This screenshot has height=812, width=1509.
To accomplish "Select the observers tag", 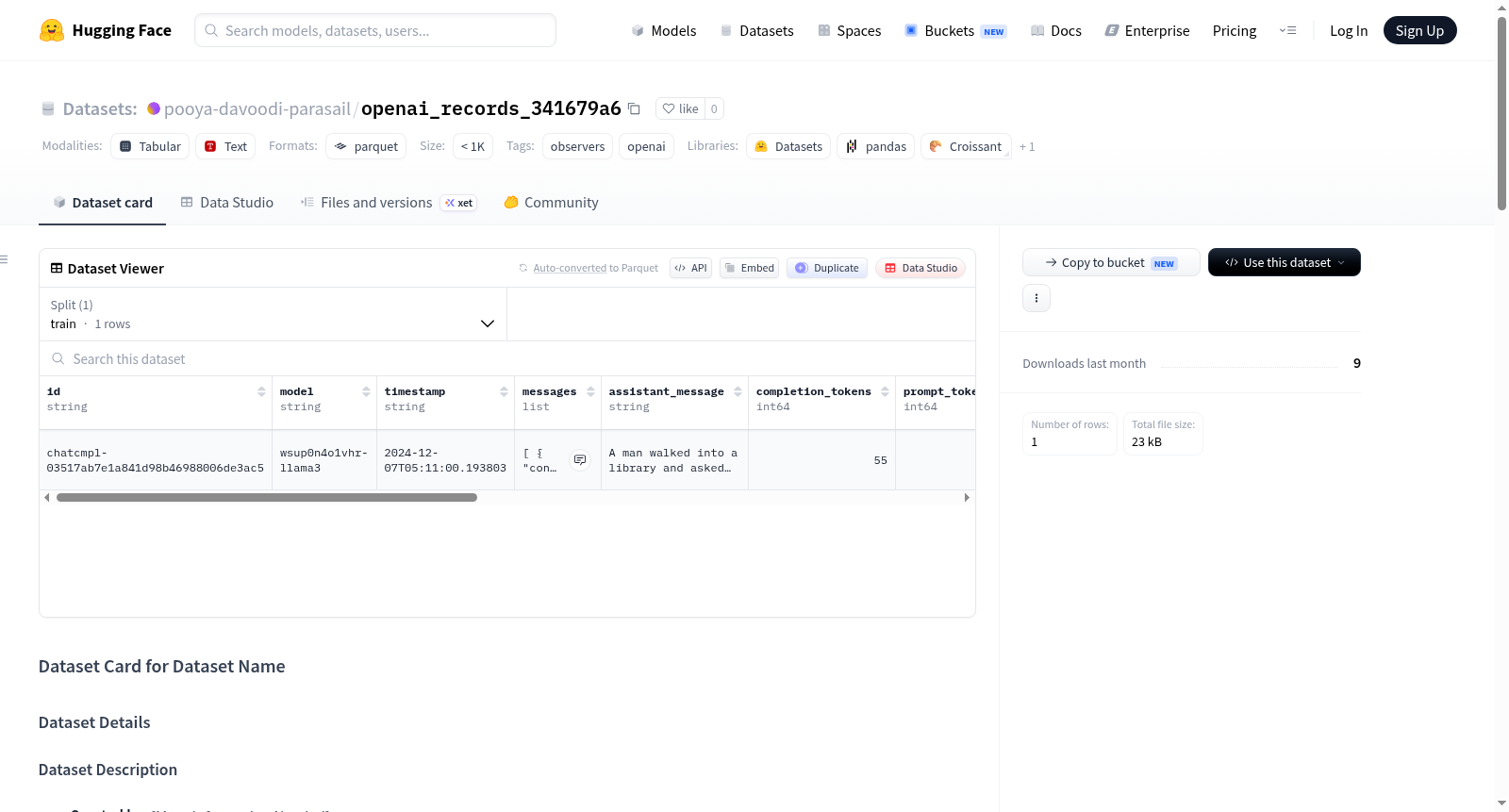I will (x=577, y=146).
